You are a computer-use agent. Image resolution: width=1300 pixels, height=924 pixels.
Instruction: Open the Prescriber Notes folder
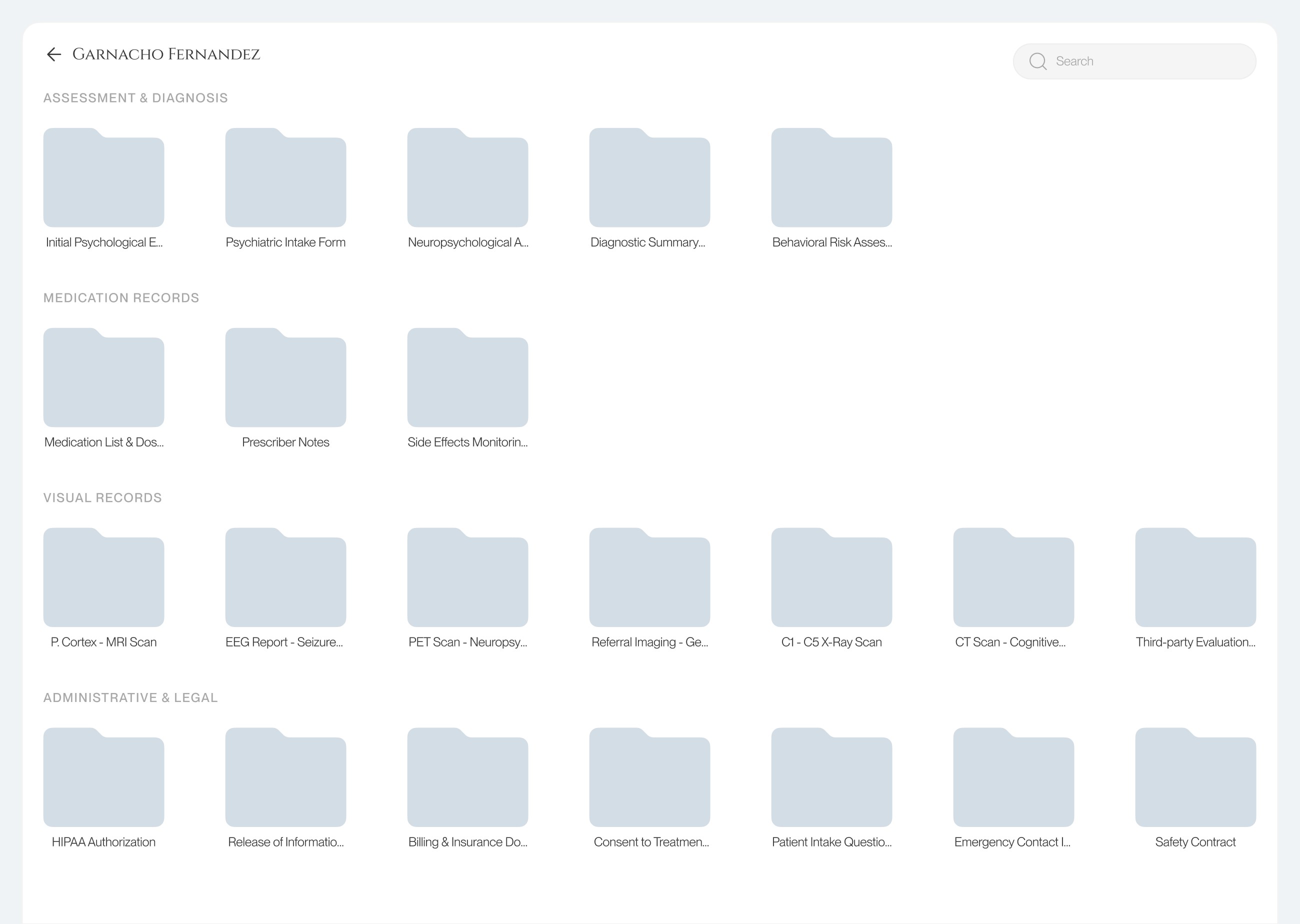pos(285,378)
